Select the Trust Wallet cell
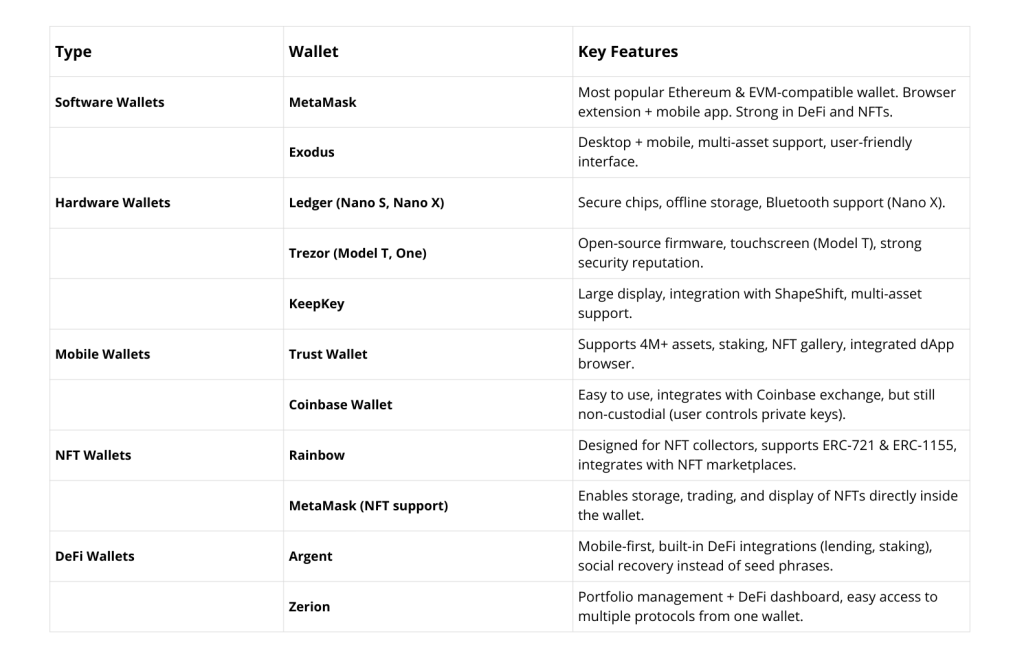Screen dimensions: 1024x667 328,354
